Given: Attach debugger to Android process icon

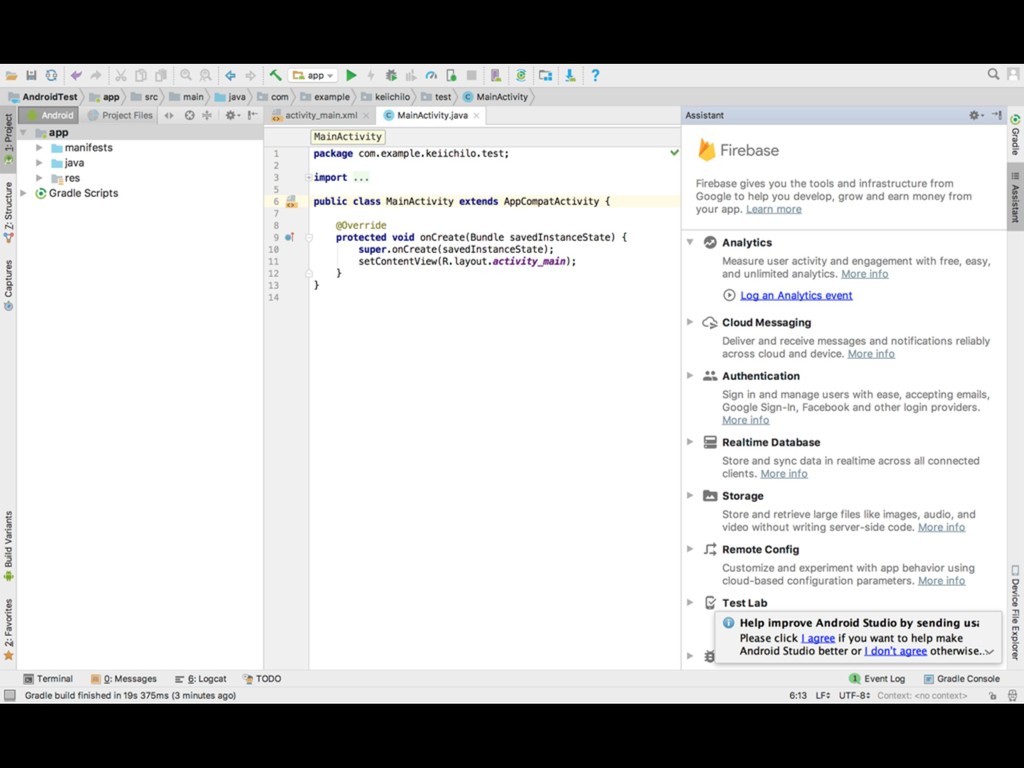Looking at the screenshot, I should point(451,76).
